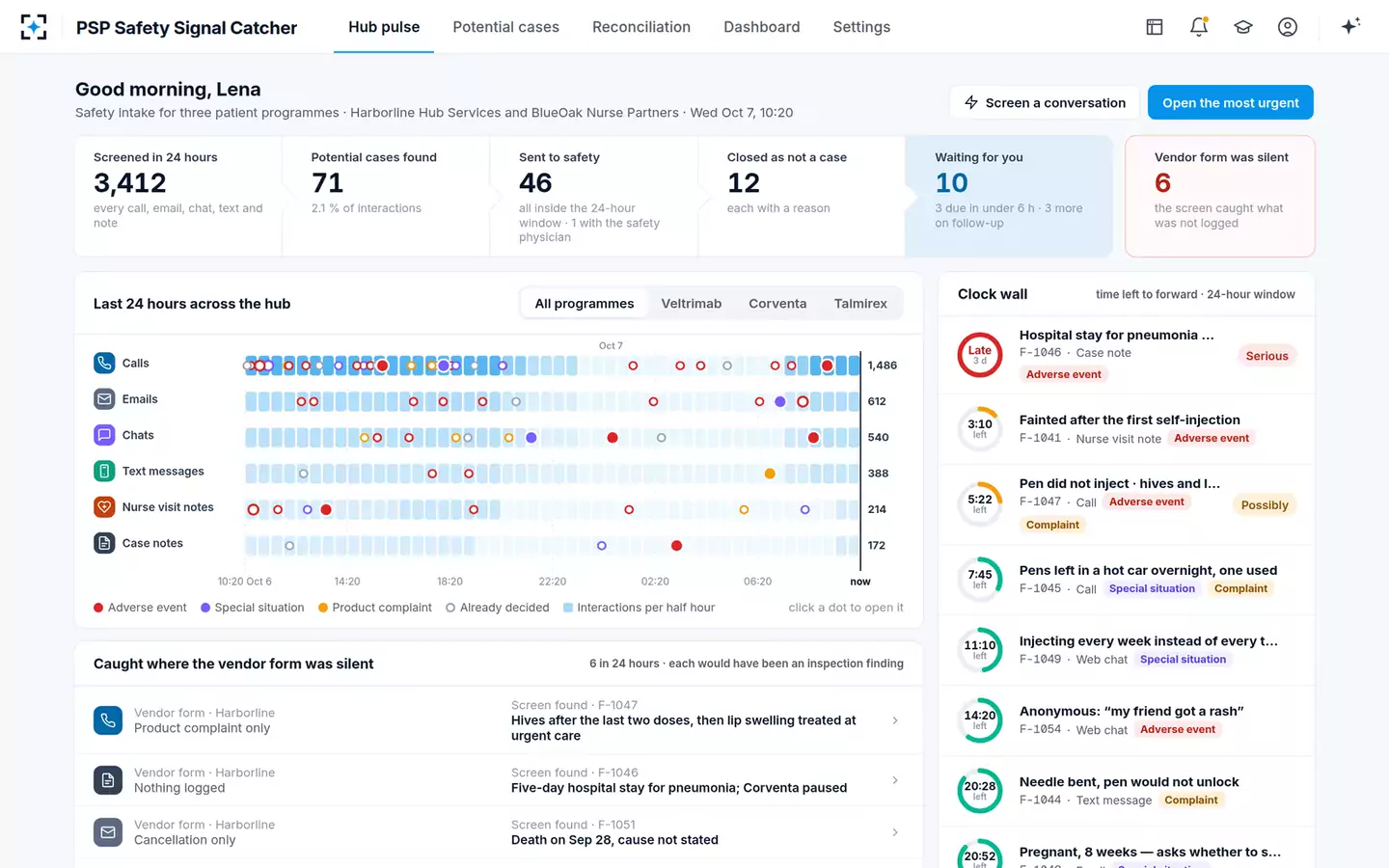Screen dimensions: 1389x868
Task: Switch to the Potential cases tab
Action: point(505,27)
